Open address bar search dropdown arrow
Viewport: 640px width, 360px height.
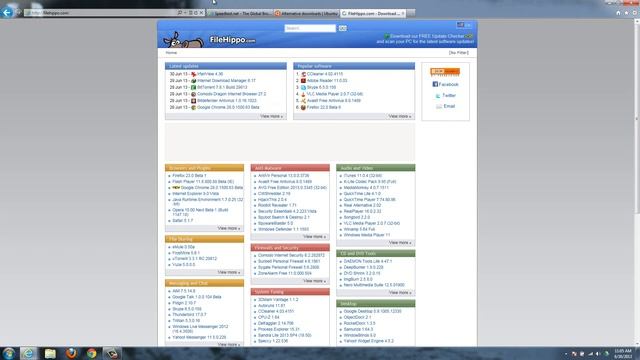(x=185, y=13)
